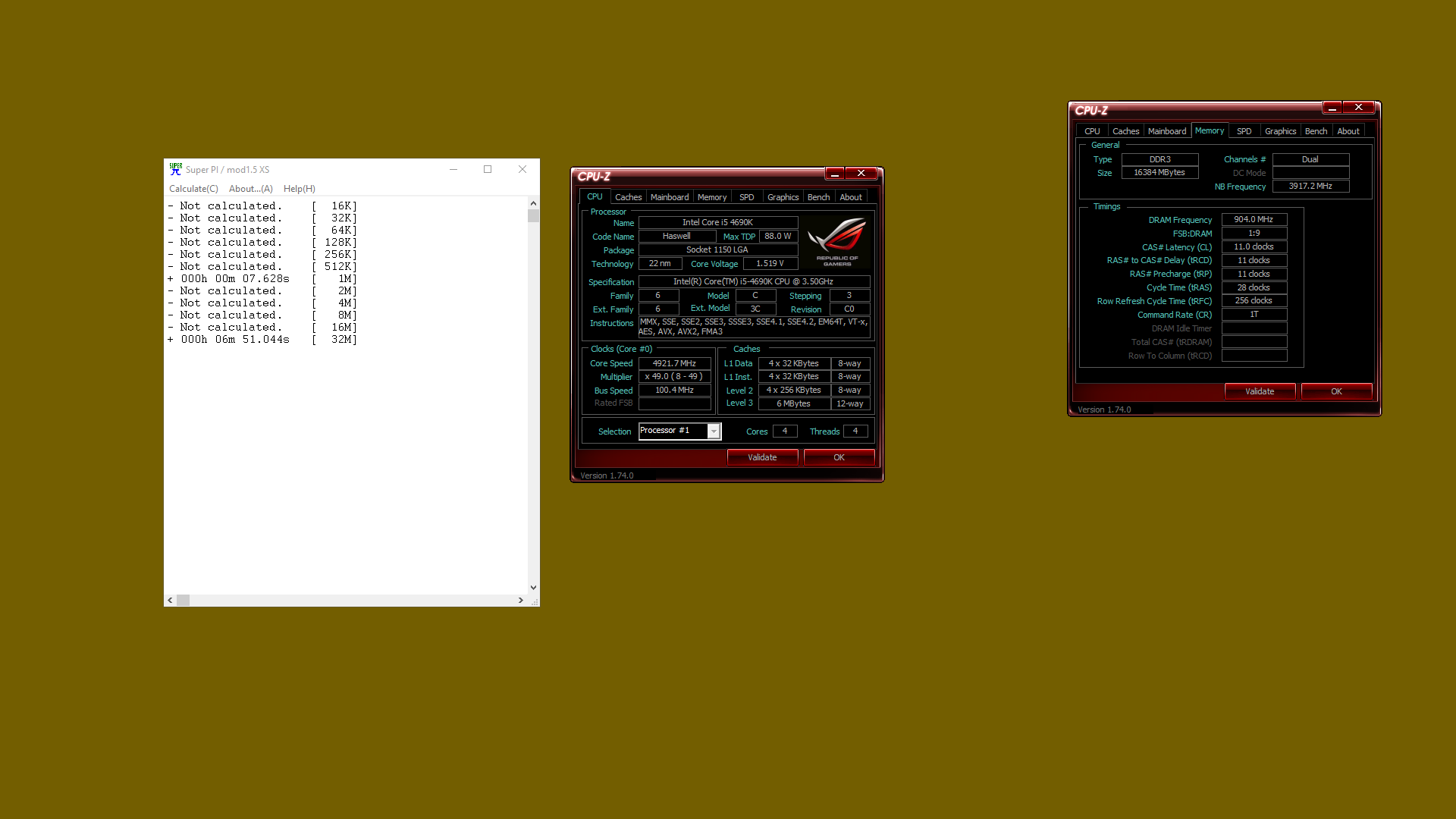Open the Calculate(C) menu in Super PI
Image resolution: width=1456 pixels, height=819 pixels.
tap(193, 189)
